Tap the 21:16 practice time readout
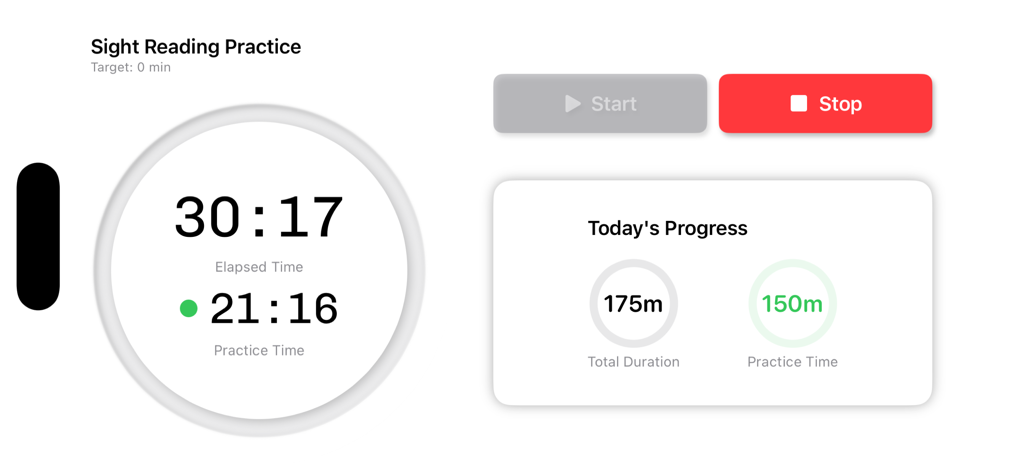 [274, 308]
